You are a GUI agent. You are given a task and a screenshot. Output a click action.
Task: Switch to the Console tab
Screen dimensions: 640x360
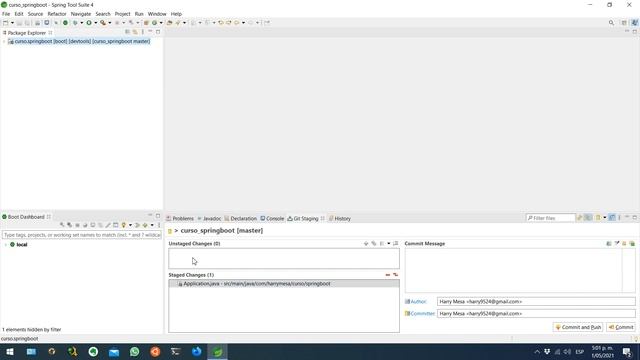(272, 218)
